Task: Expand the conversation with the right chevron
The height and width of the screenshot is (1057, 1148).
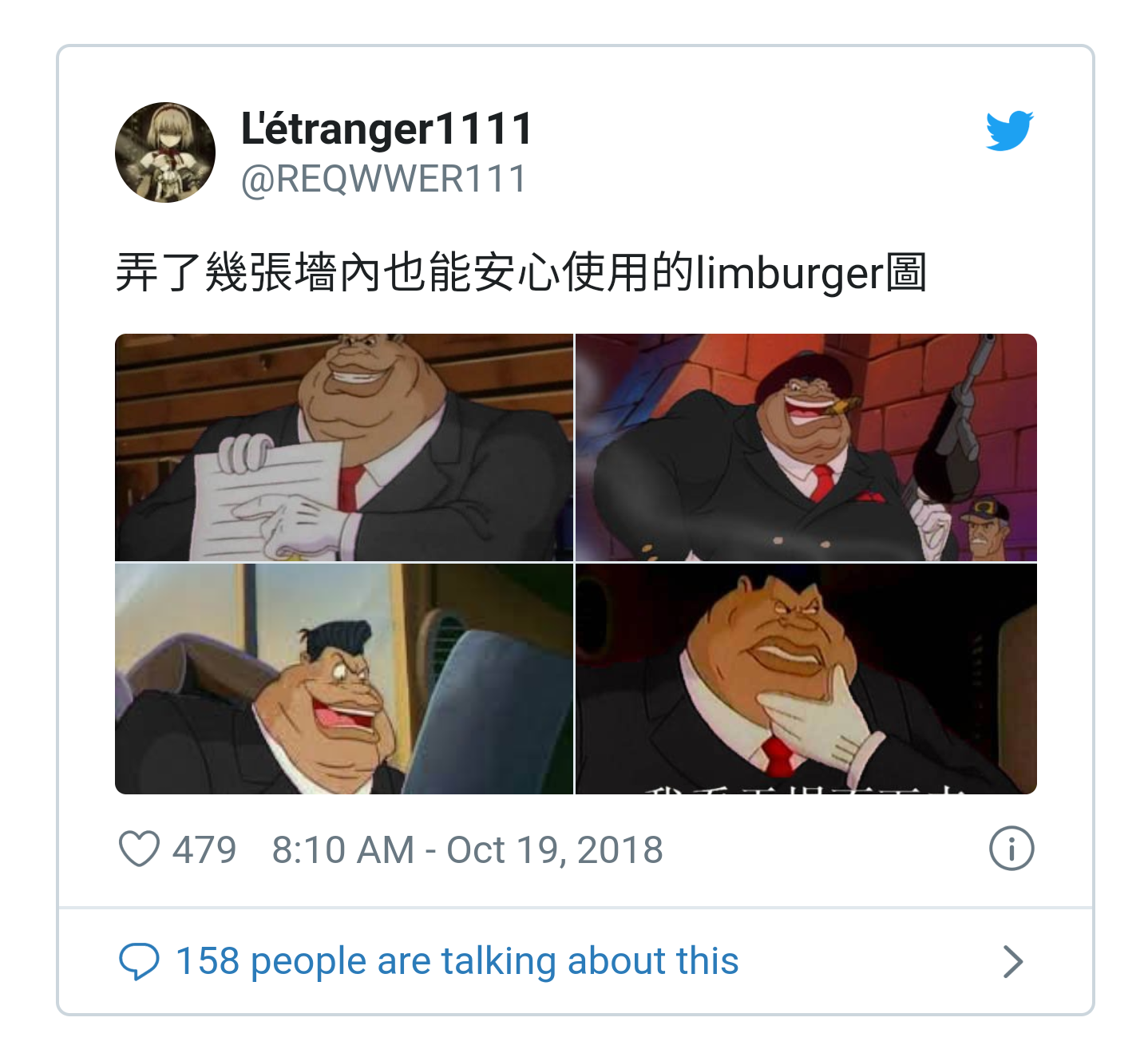Action: (x=1013, y=961)
